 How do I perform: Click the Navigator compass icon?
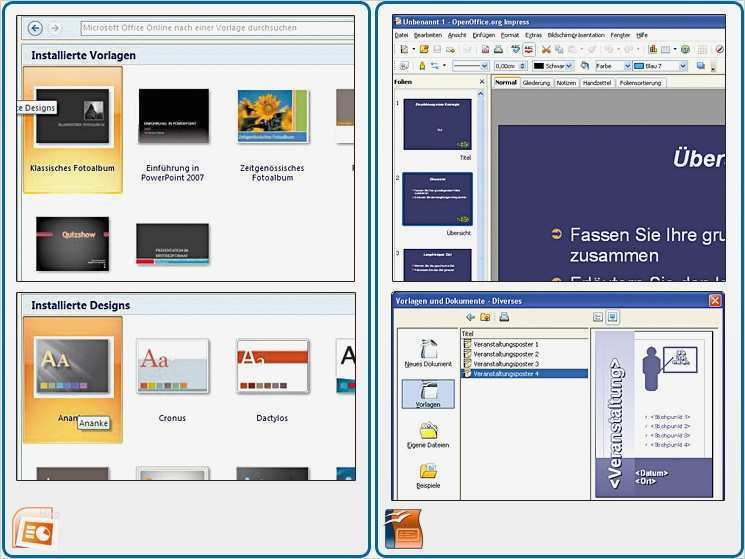(x=719, y=49)
